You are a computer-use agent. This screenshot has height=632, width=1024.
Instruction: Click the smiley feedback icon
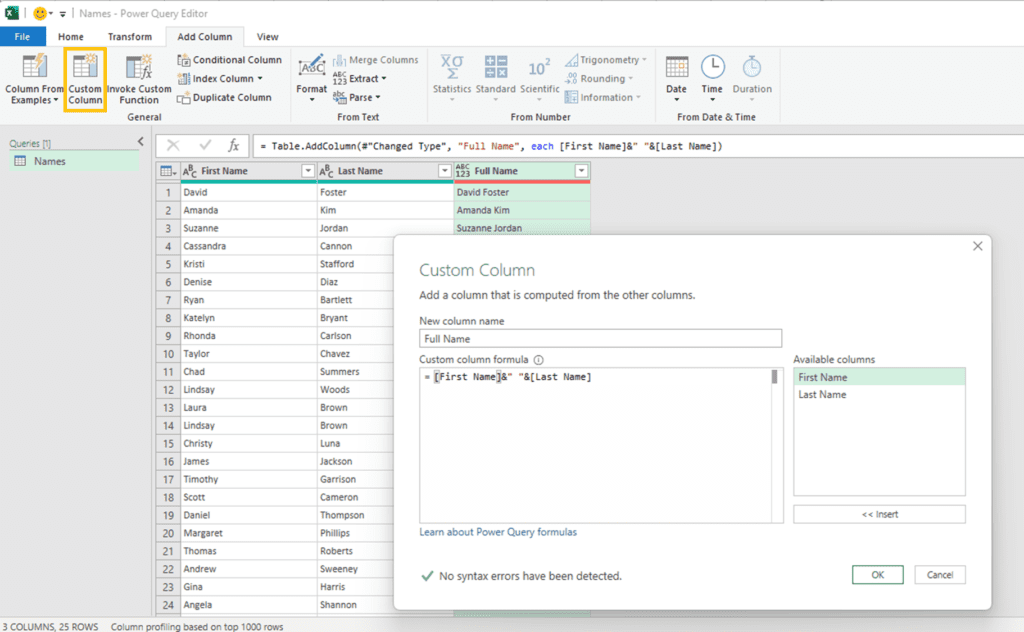[40, 13]
